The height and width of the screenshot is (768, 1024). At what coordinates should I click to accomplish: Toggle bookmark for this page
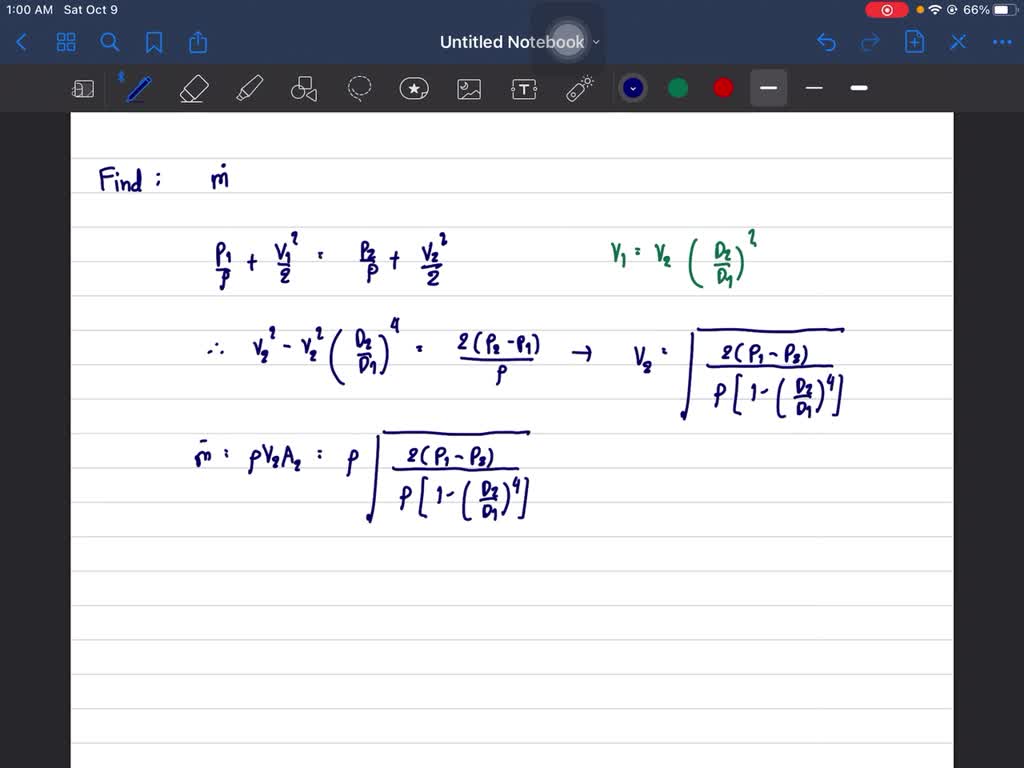[x=154, y=42]
